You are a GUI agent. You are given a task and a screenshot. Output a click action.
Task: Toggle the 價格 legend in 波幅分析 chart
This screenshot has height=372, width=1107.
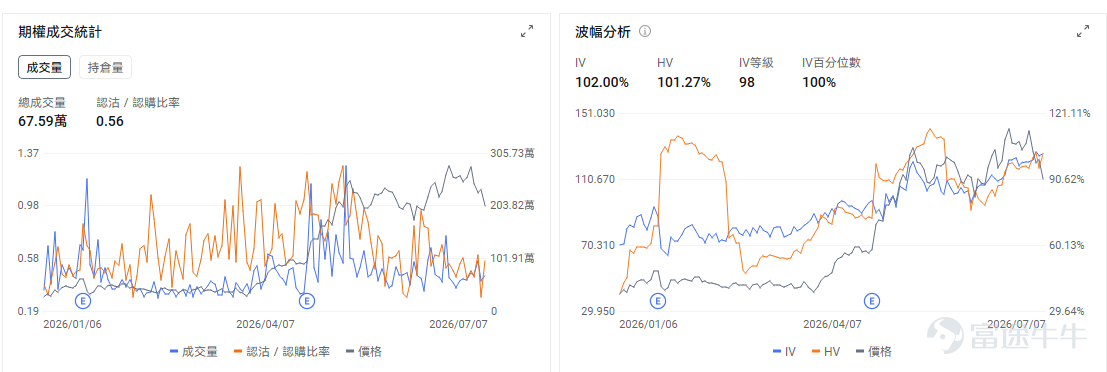coord(875,351)
